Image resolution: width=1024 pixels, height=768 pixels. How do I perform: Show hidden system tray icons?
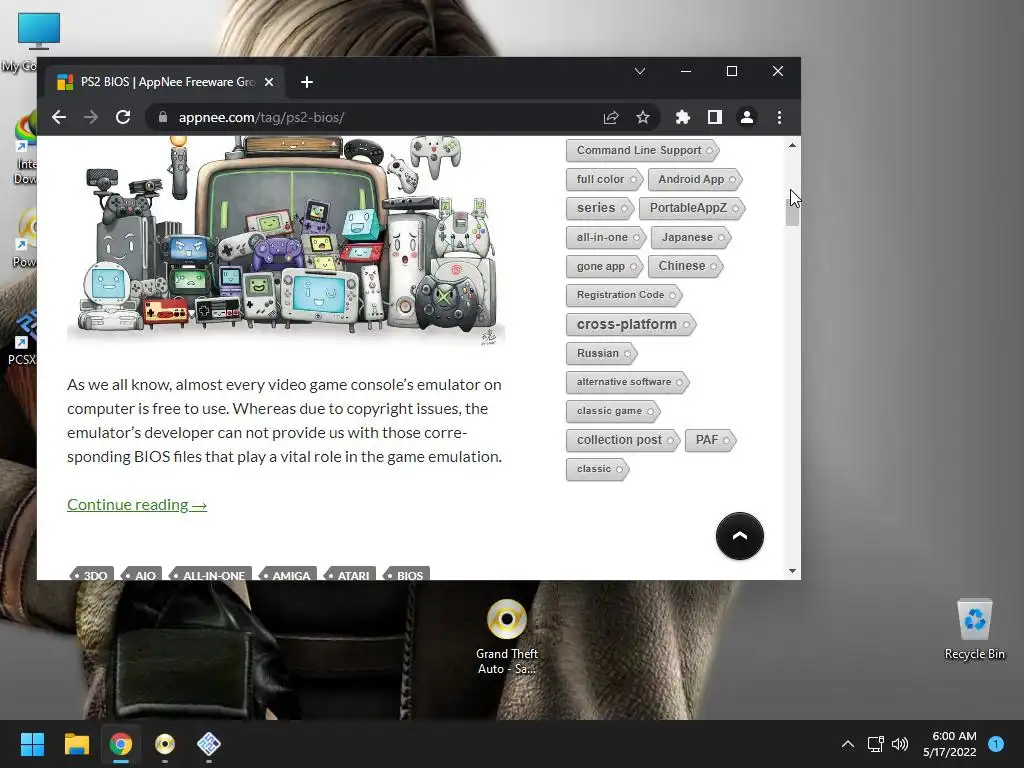[848, 744]
